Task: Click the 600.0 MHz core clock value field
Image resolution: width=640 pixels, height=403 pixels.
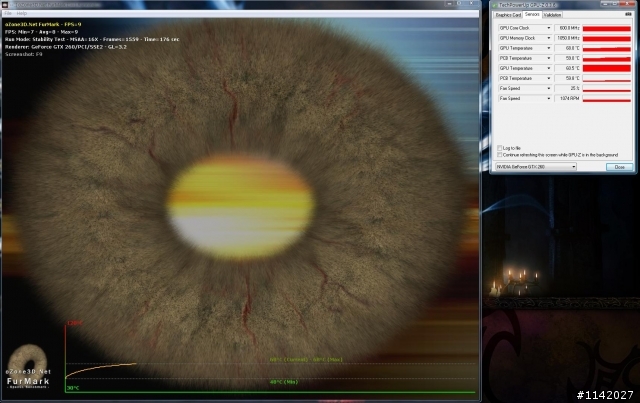Action: [x=567, y=28]
